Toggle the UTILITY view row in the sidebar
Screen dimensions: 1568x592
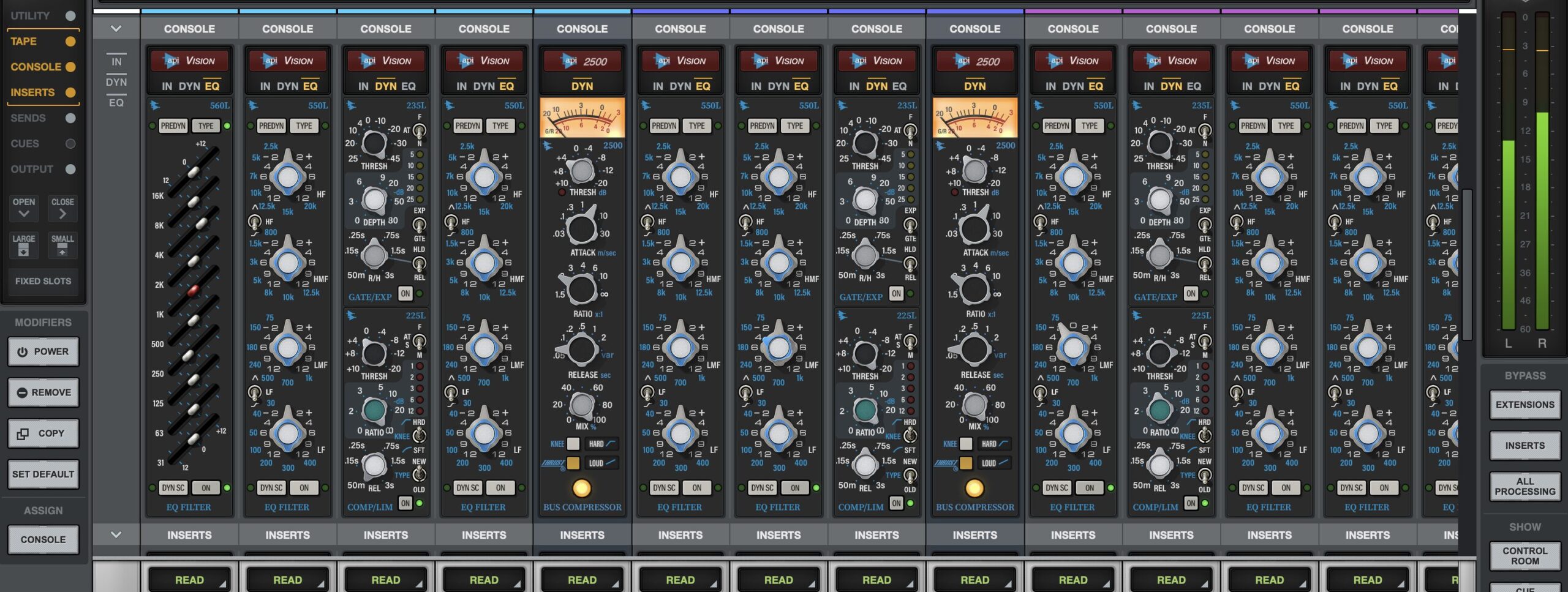(42, 15)
